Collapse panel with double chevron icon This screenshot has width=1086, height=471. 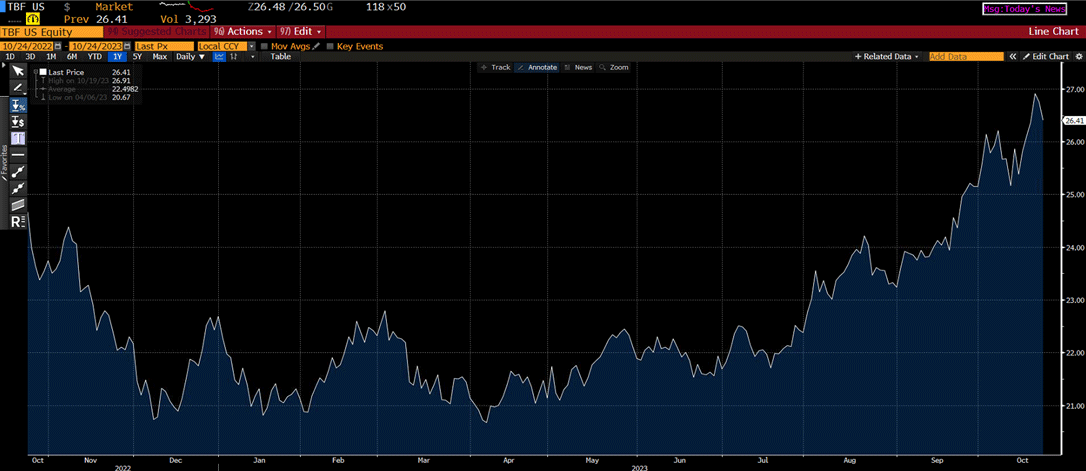click(1013, 57)
